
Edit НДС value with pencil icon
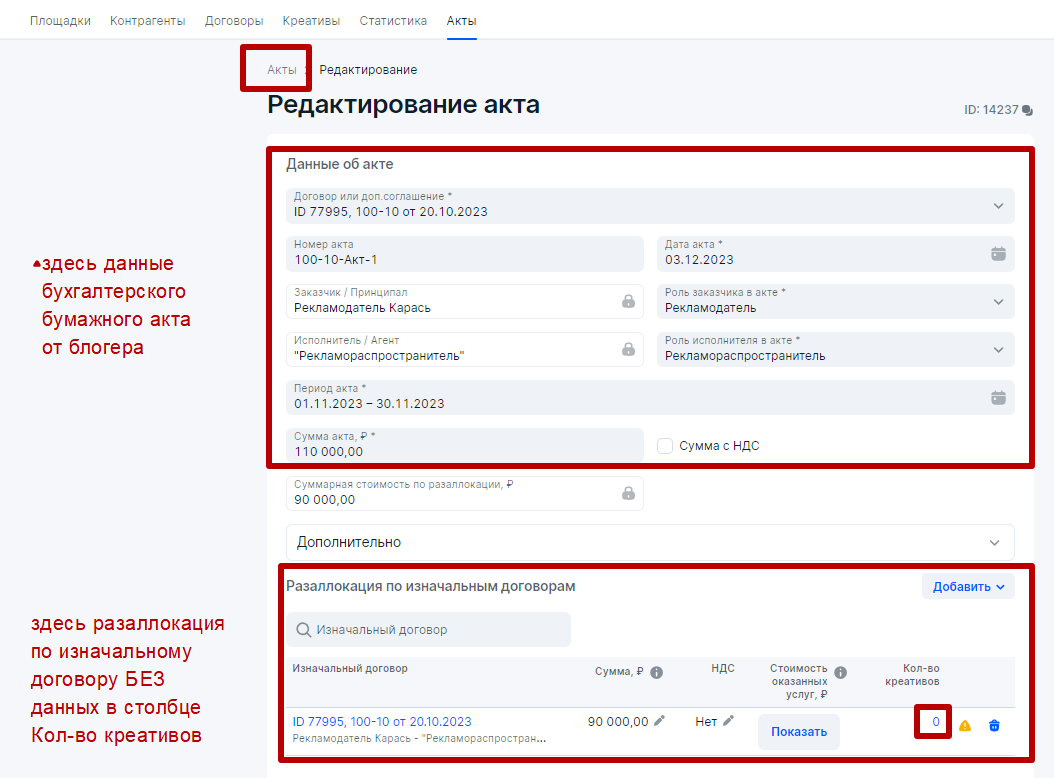coord(729,721)
